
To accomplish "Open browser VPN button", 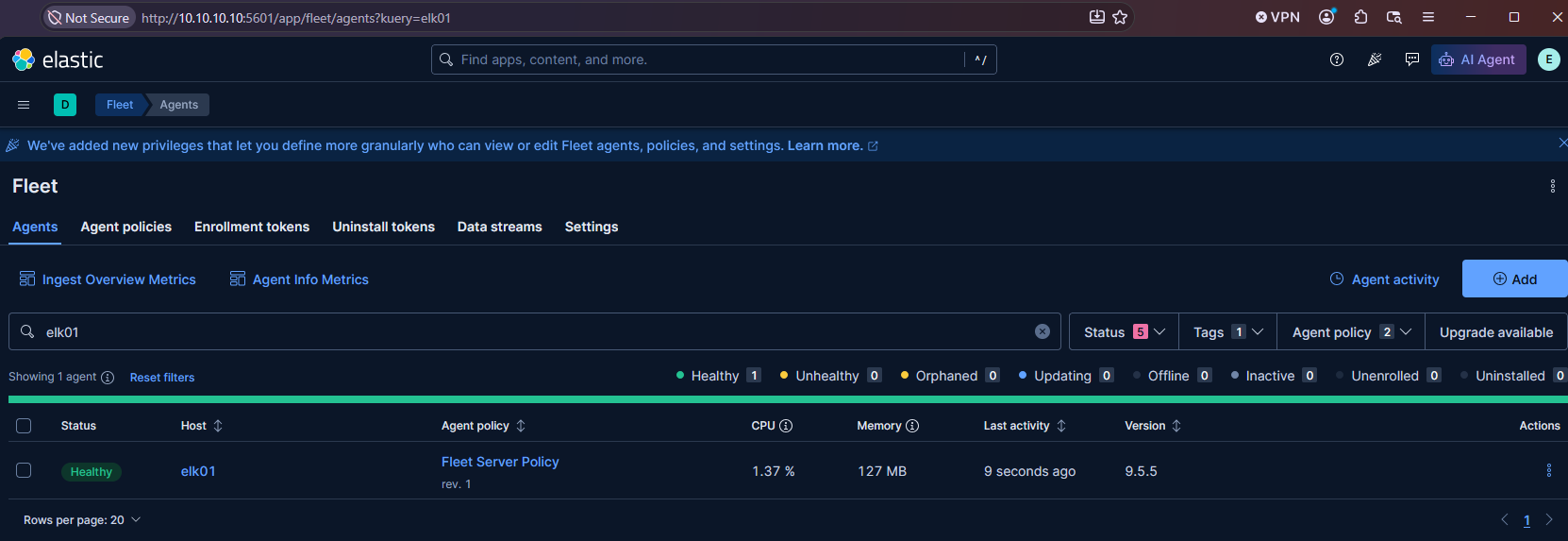I will point(1277,17).
